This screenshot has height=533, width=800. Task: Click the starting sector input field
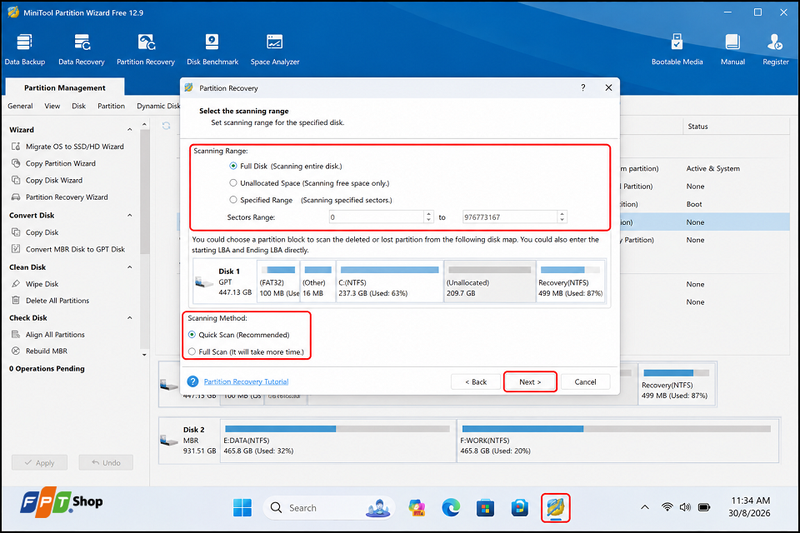click(376, 217)
